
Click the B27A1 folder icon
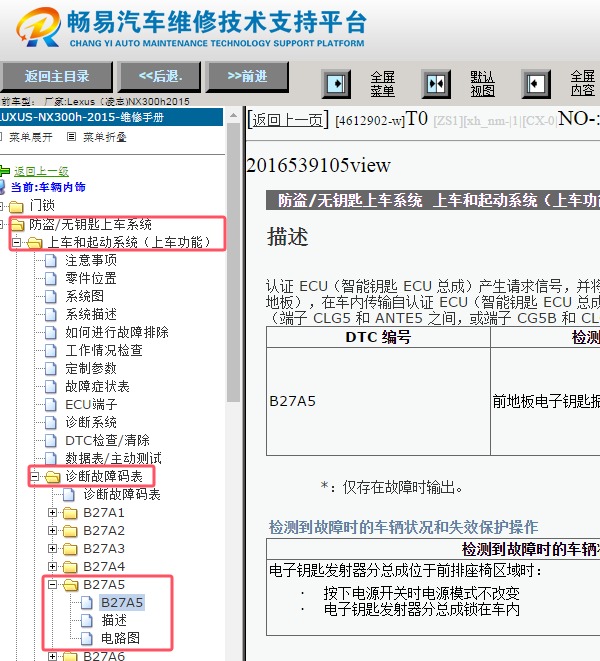[70, 513]
